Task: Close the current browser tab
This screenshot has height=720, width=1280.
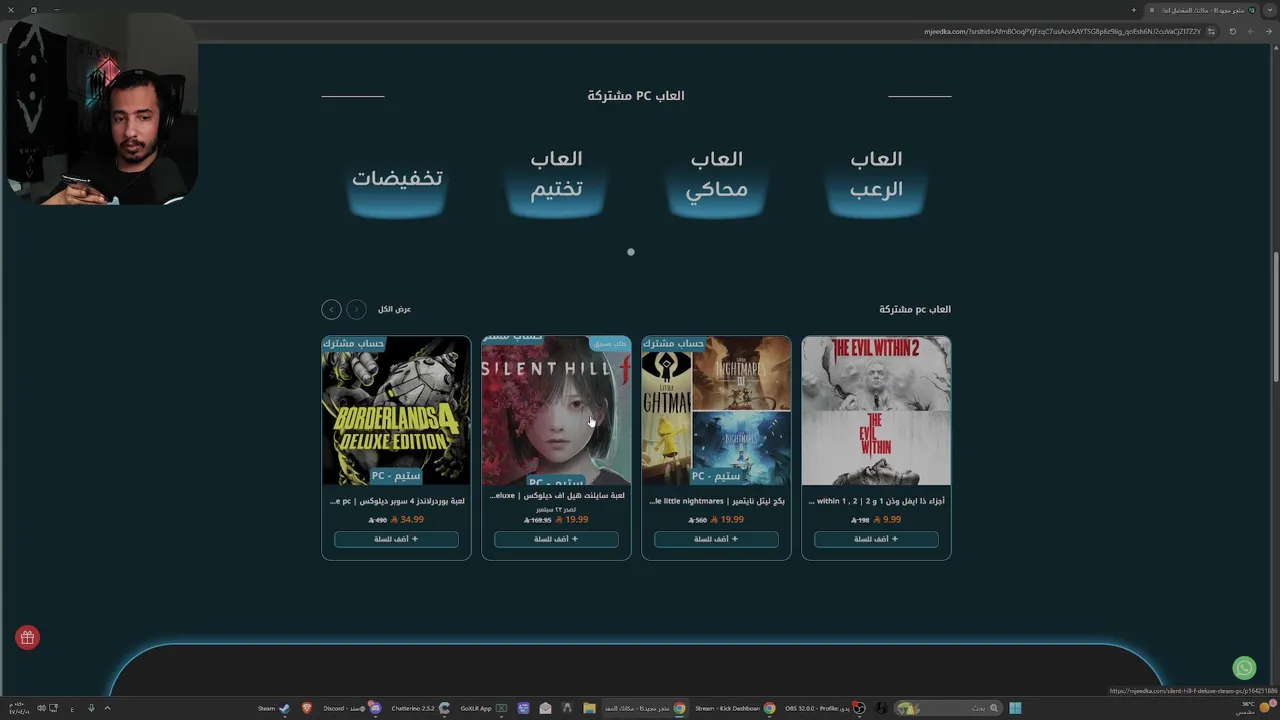Action: click(1151, 10)
